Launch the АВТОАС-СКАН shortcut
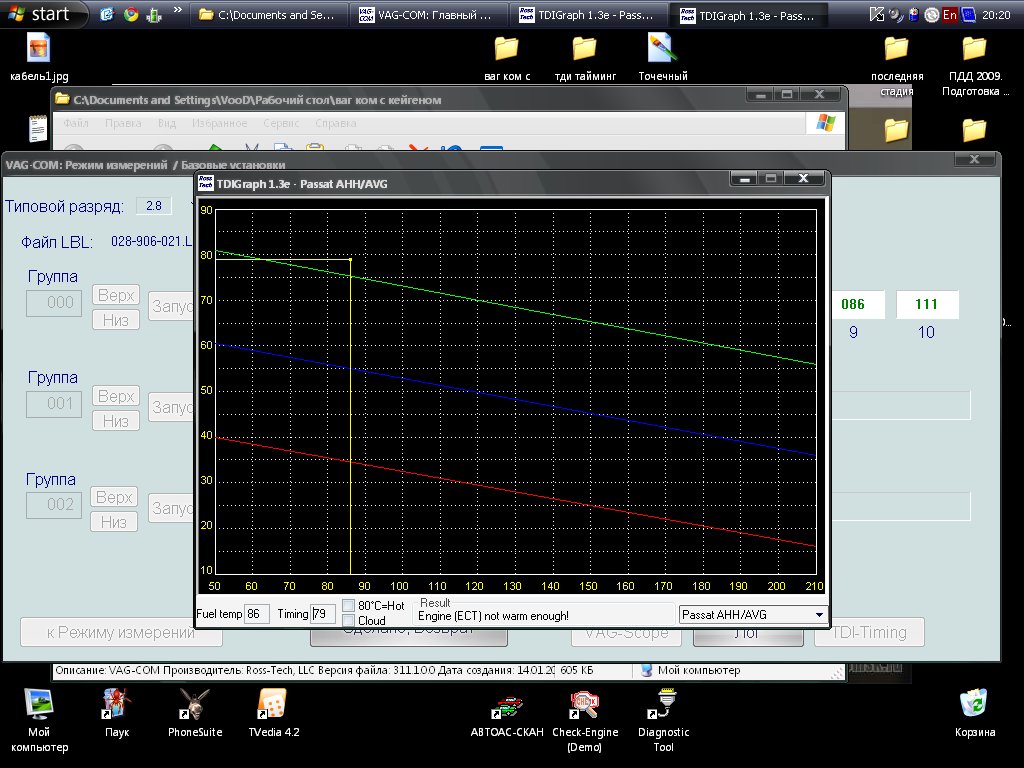 click(x=507, y=714)
